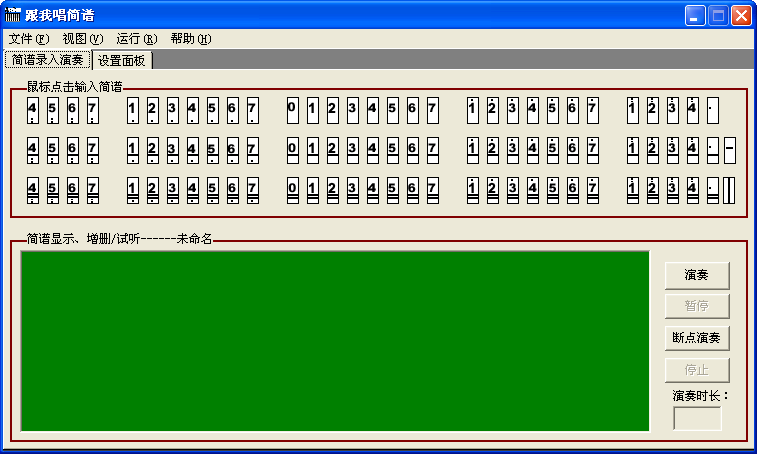Insert the dash sustain symbol

pyautogui.click(x=730, y=151)
